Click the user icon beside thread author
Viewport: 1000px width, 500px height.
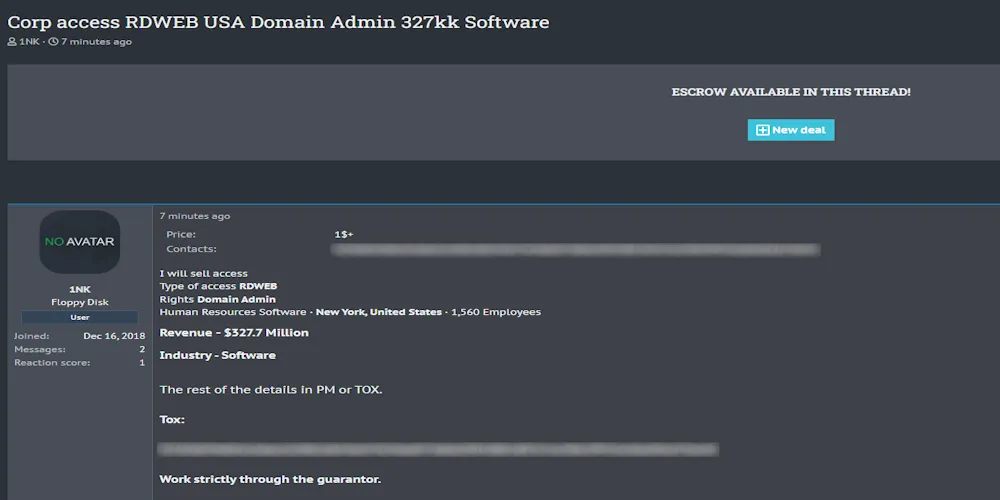pyautogui.click(x=12, y=42)
